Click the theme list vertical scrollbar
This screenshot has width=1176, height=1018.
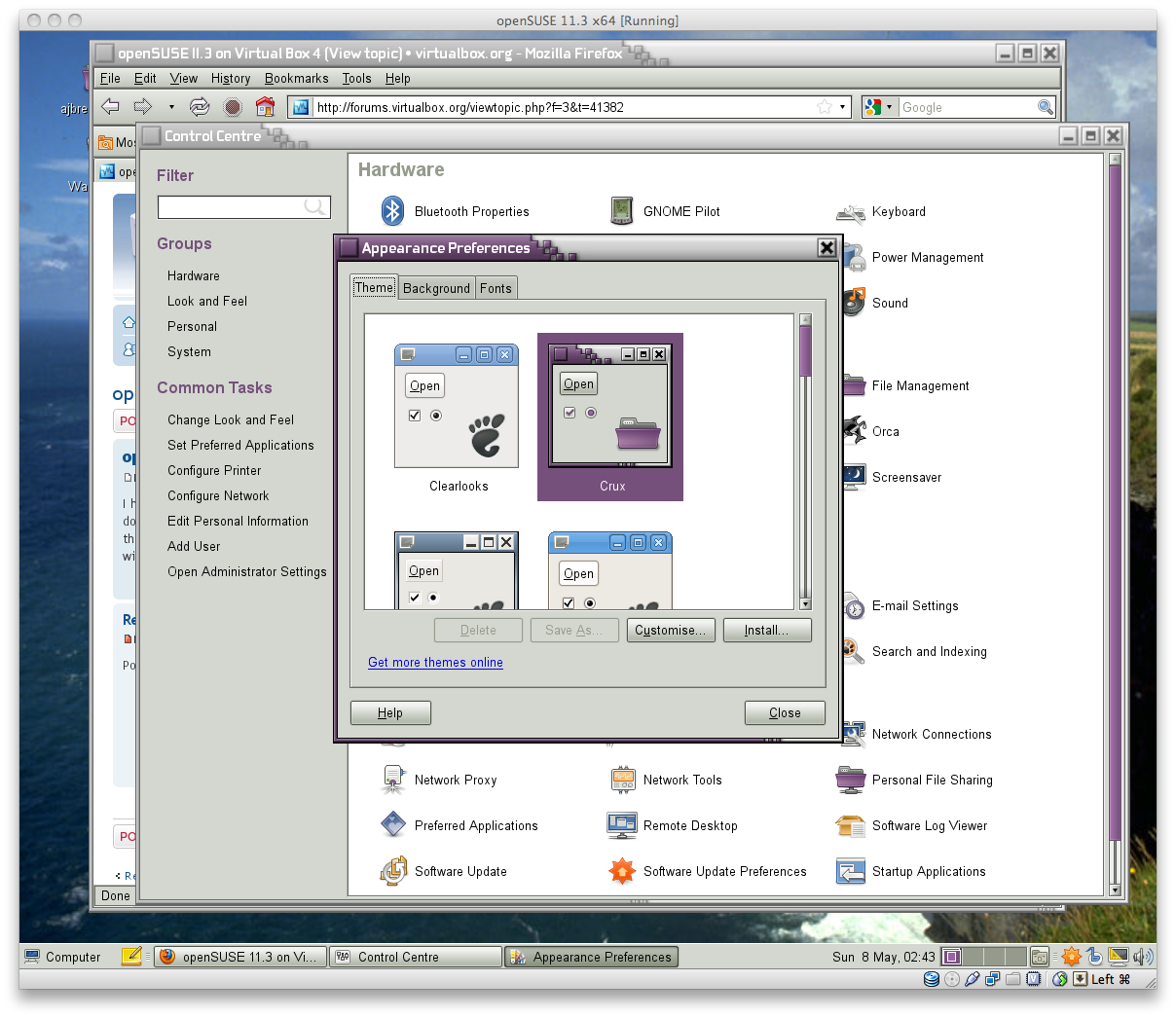805,351
